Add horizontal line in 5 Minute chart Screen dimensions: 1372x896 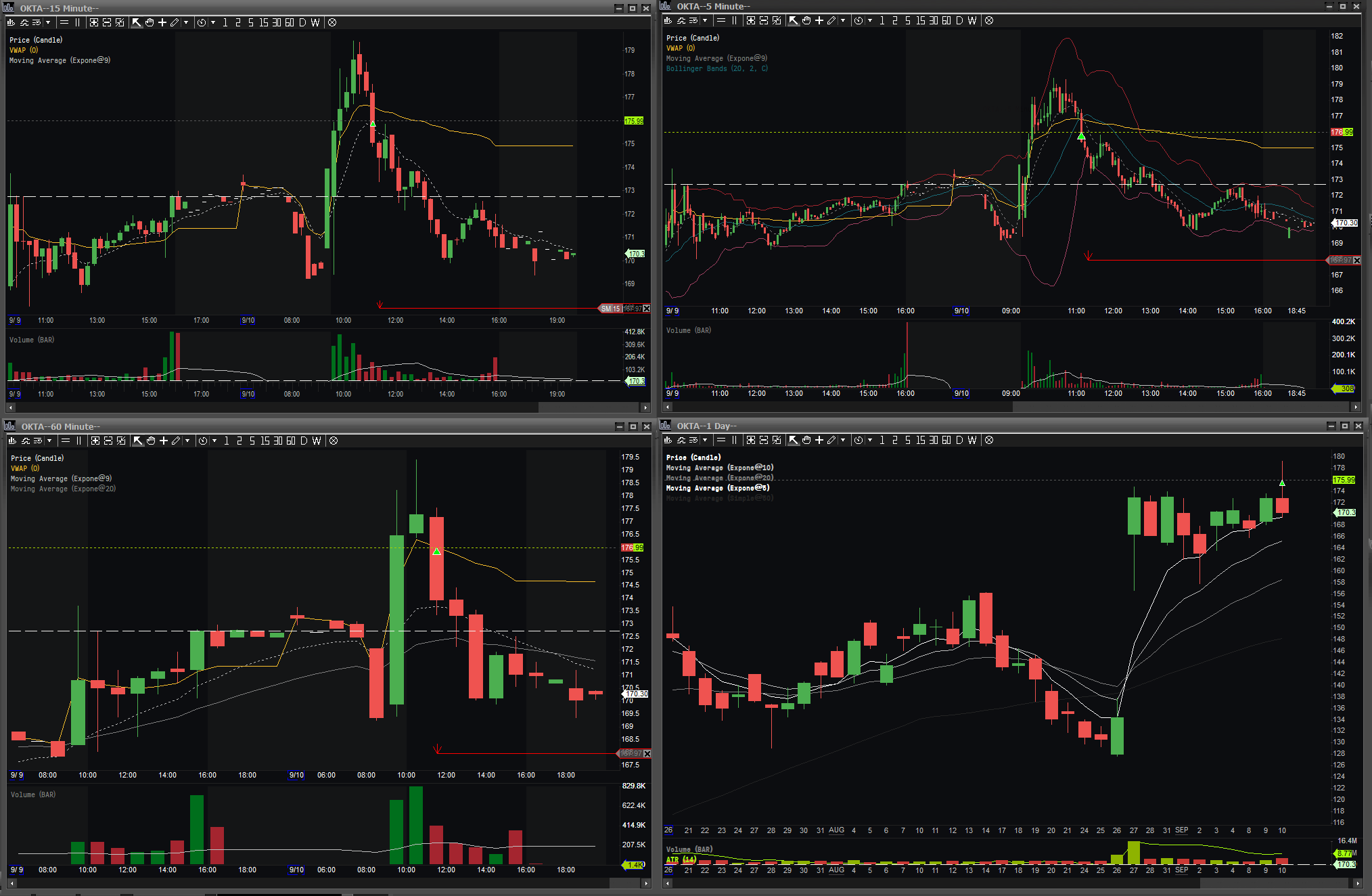[721, 20]
